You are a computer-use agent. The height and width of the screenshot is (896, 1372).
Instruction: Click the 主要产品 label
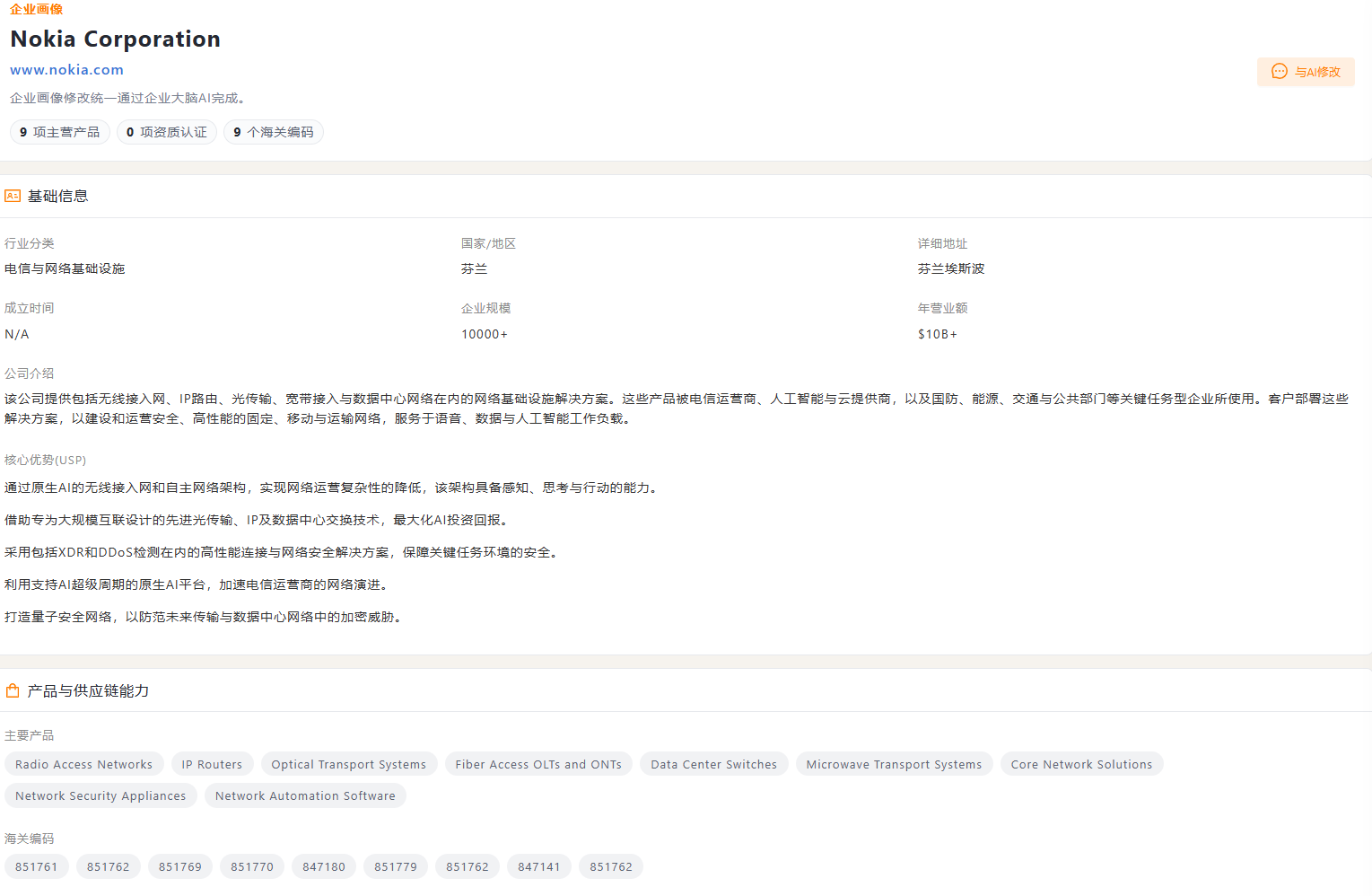pyautogui.click(x=30, y=735)
